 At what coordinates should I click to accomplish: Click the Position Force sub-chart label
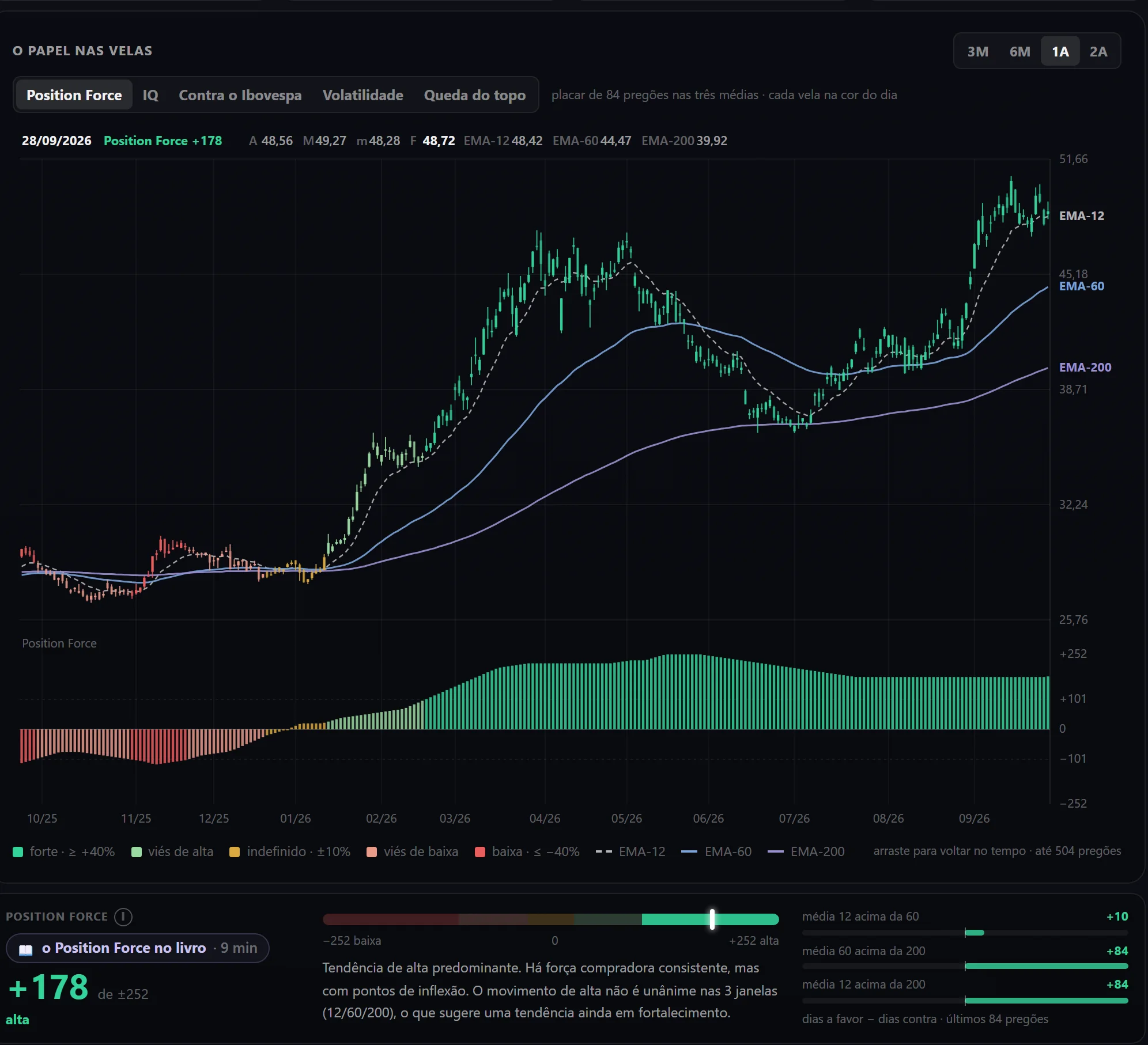(59, 643)
